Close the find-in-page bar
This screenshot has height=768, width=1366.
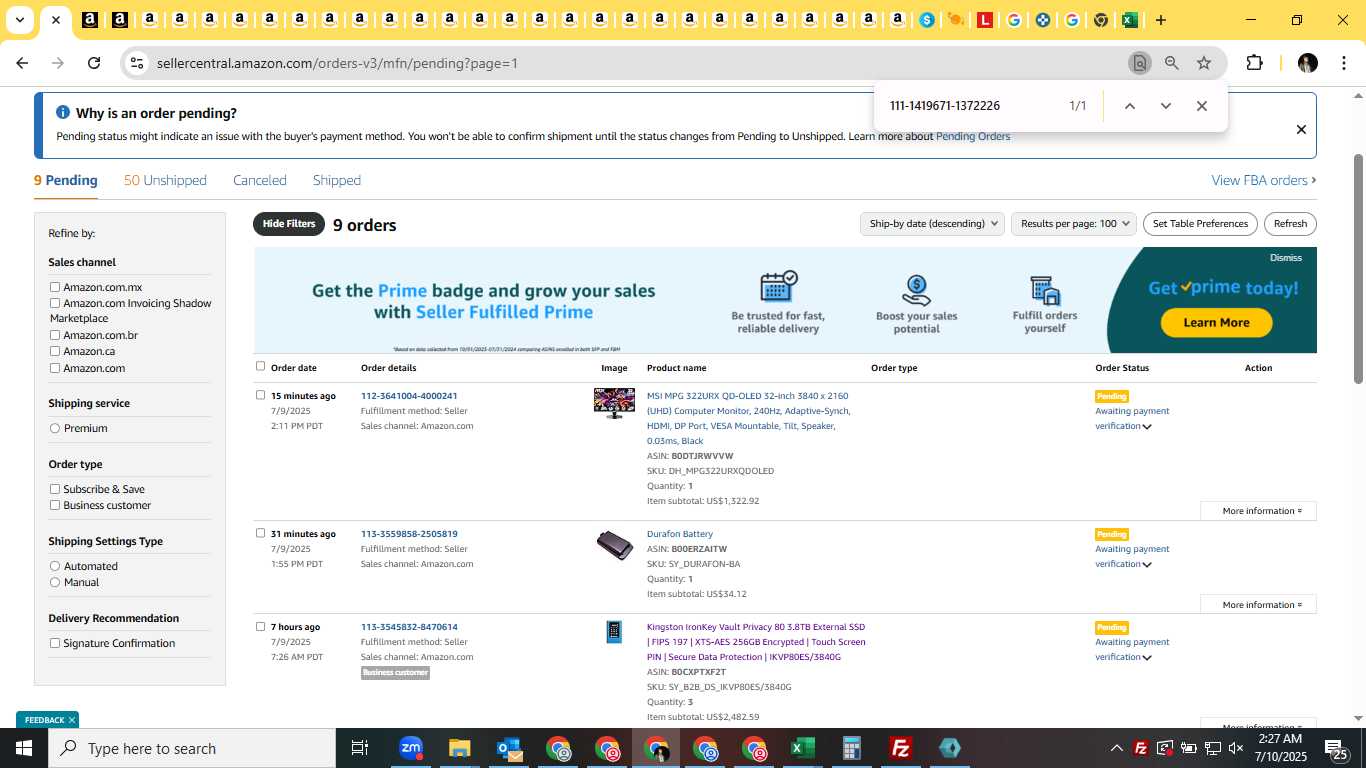pyautogui.click(x=1202, y=106)
